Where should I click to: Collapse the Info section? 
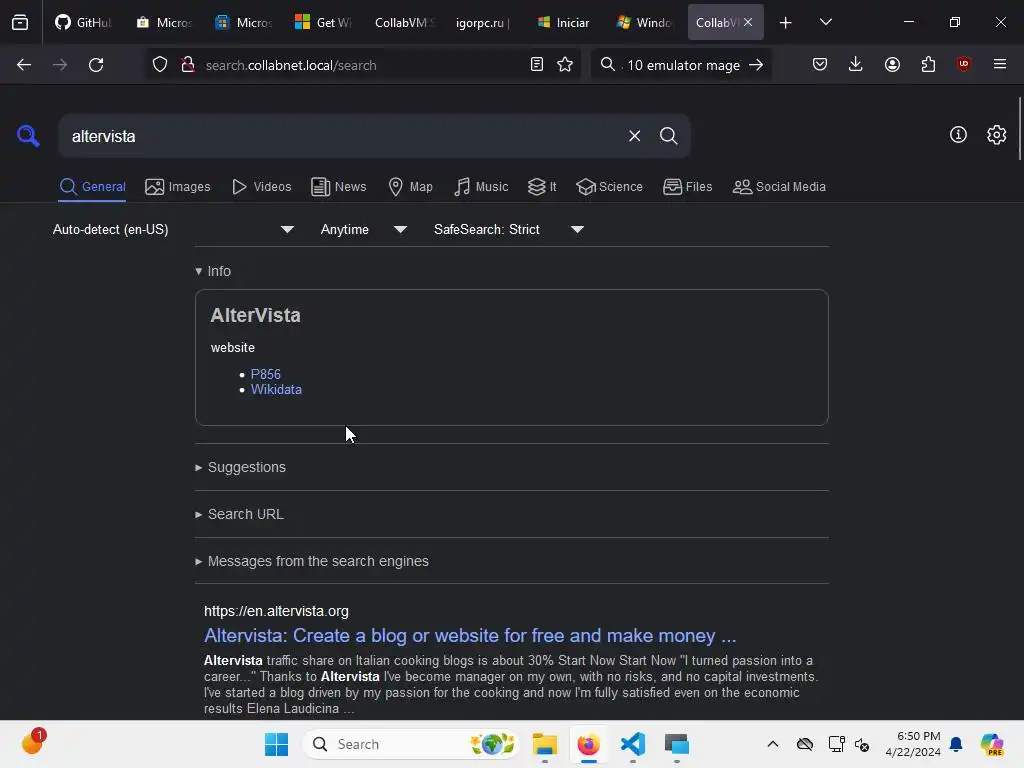coord(213,271)
